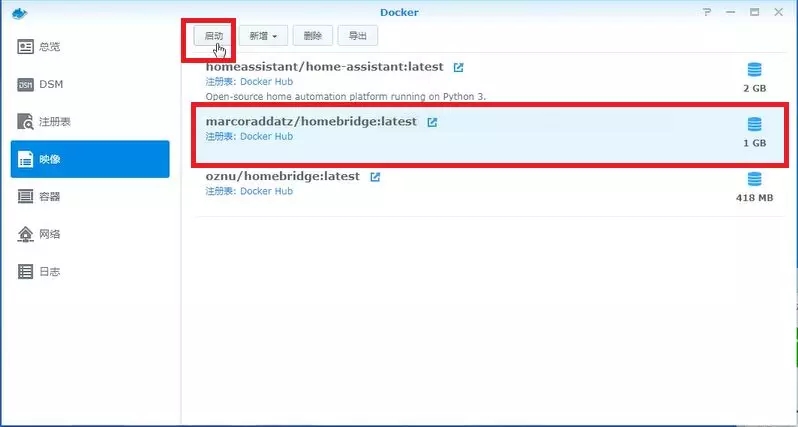The image size is (798, 427).
Task: Click the 删除 delete button
Action: click(x=312, y=36)
